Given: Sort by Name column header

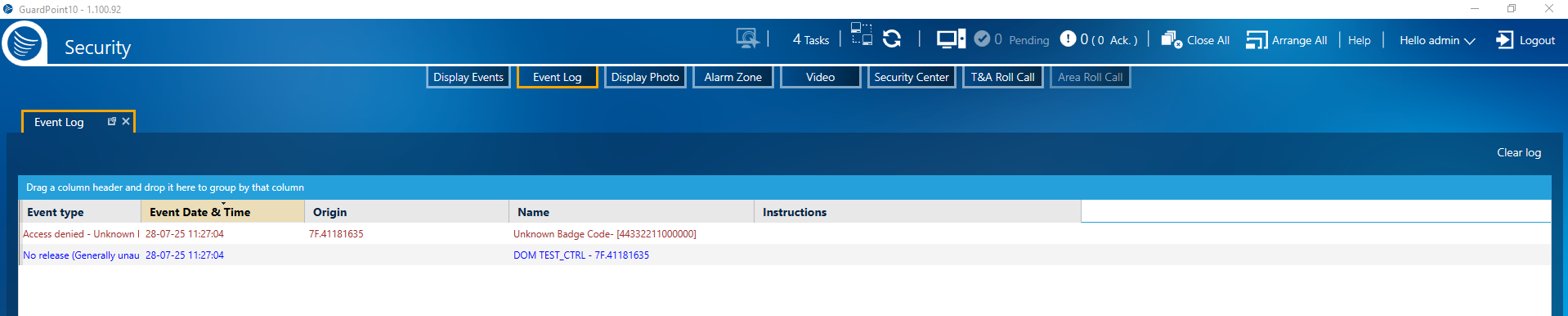Looking at the screenshot, I should [x=631, y=212].
